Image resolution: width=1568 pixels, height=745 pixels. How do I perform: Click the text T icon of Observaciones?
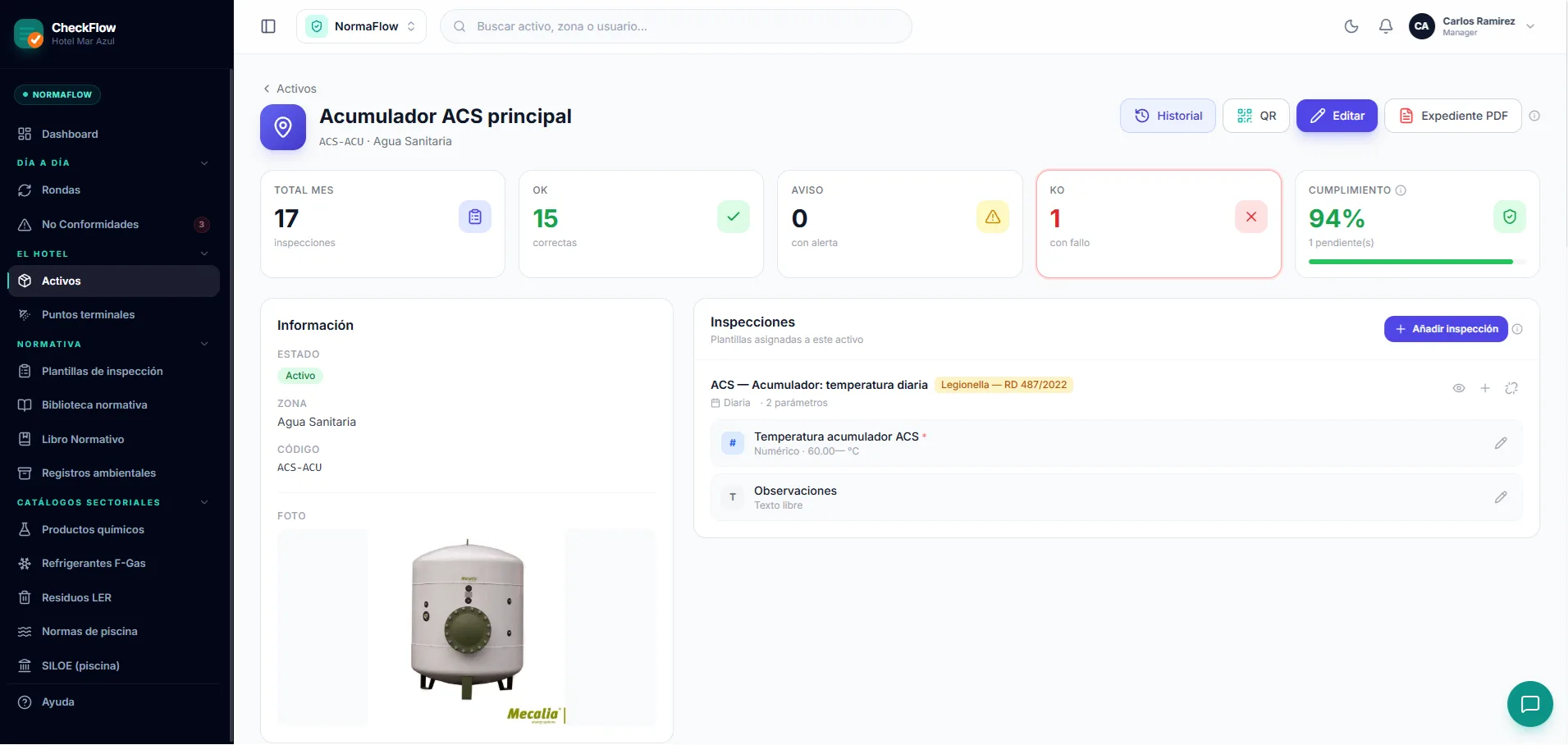733,497
